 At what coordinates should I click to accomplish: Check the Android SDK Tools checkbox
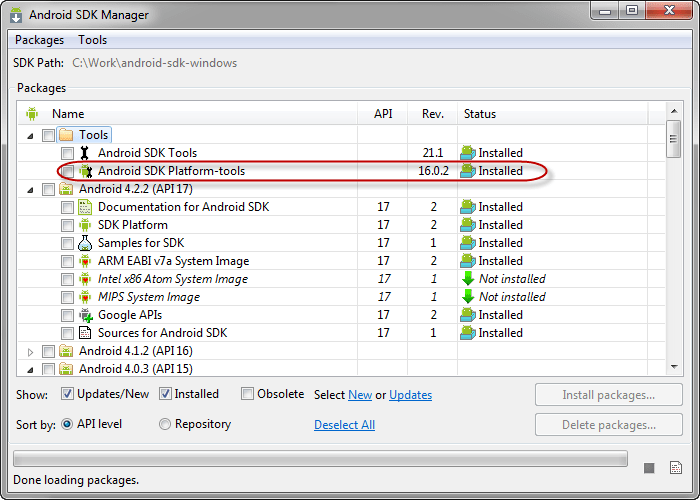click(x=67, y=153)
